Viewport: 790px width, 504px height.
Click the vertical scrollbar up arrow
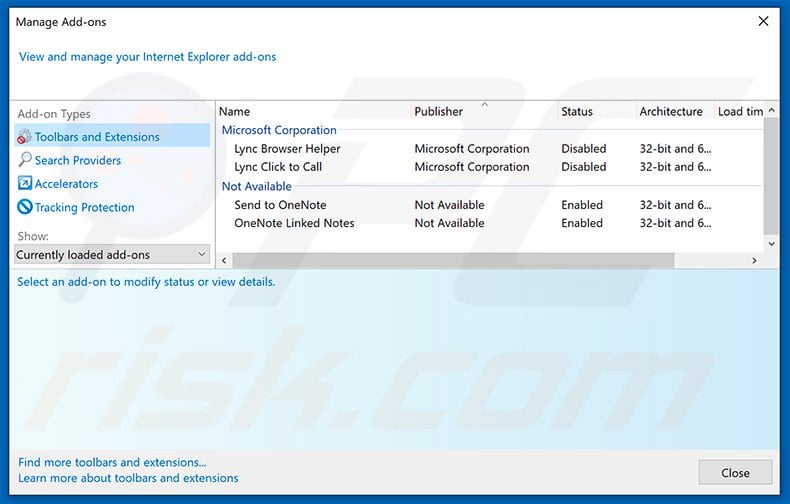[x=771, y=110]
